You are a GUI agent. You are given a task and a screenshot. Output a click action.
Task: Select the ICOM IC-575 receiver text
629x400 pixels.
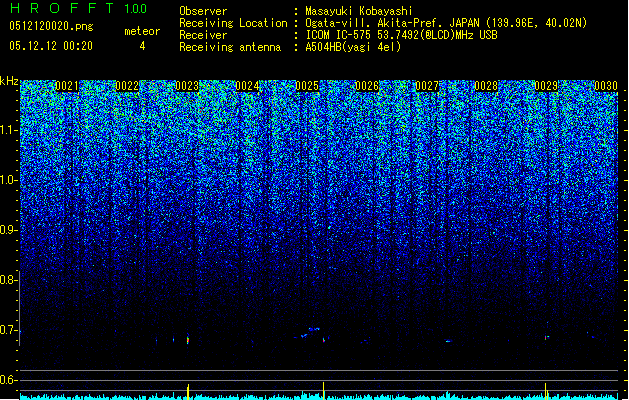tap(401, 35)
